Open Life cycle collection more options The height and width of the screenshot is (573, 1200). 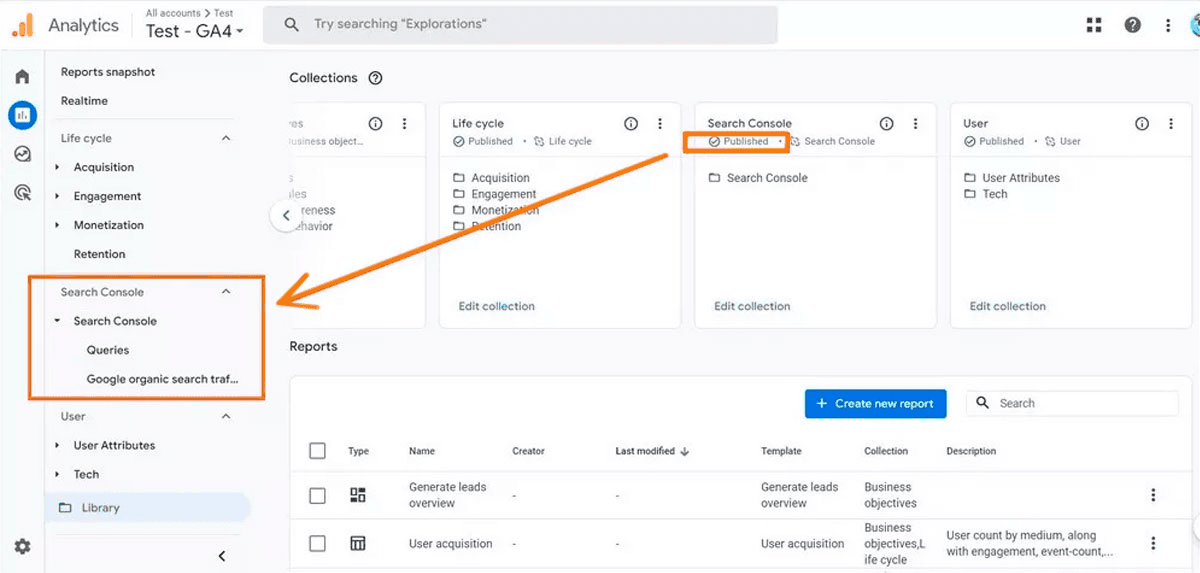coord(660,124)
